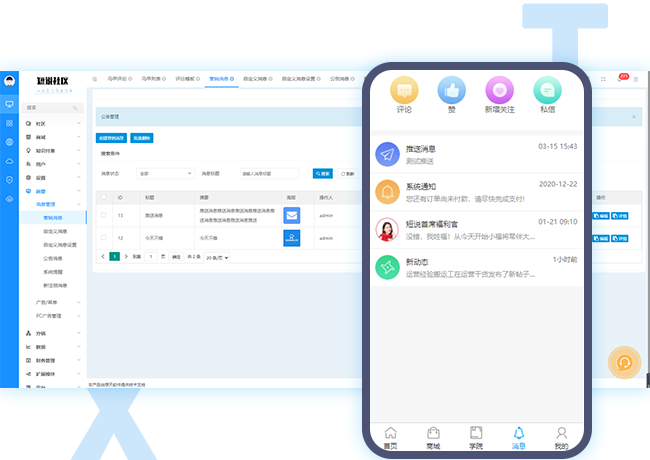Click the admin avatar in the blue rail
Viewport: 650px width, 460px height.
tap(9, 81)
